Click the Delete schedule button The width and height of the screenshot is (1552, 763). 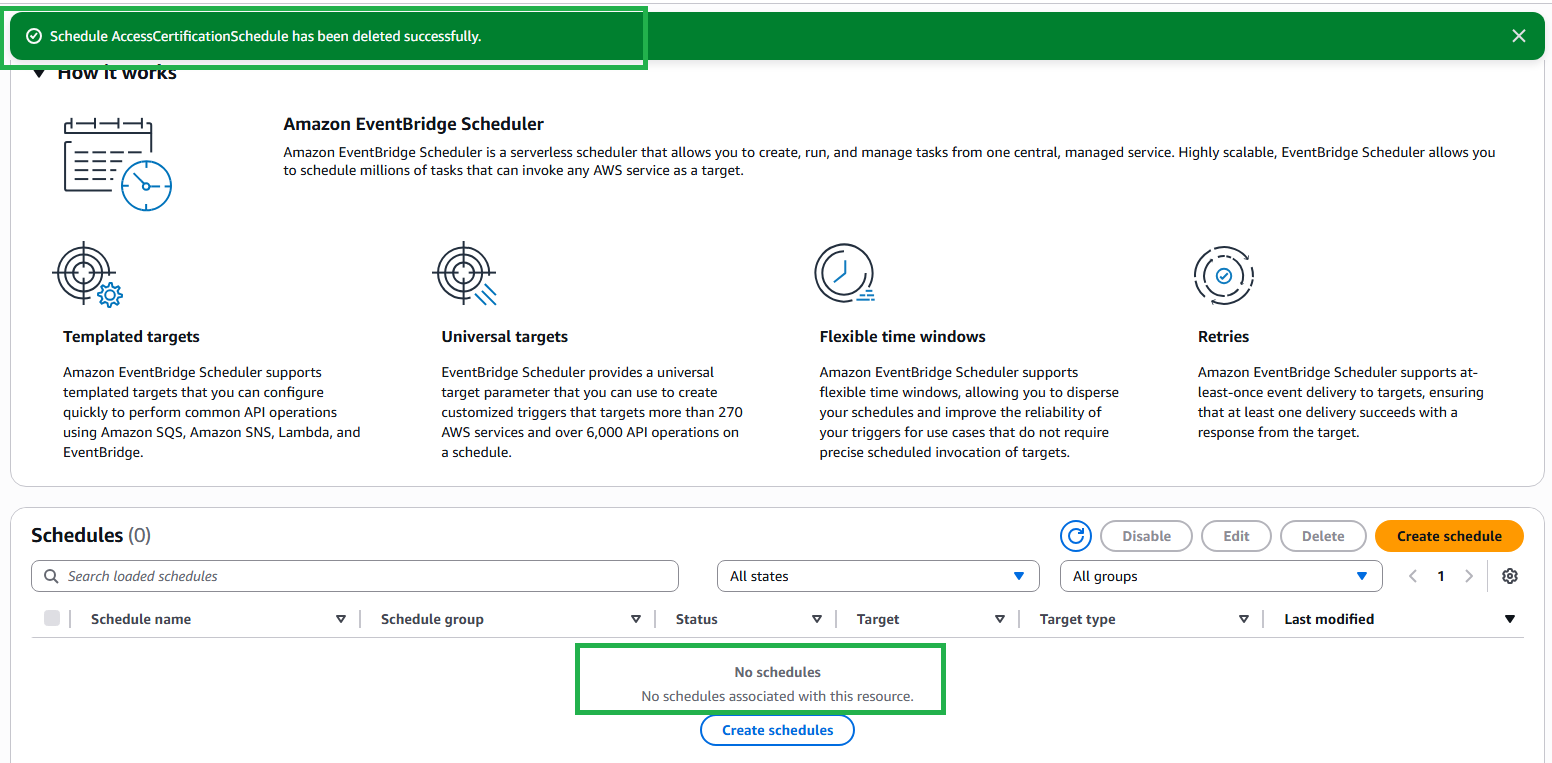[x=1323, y=536]
